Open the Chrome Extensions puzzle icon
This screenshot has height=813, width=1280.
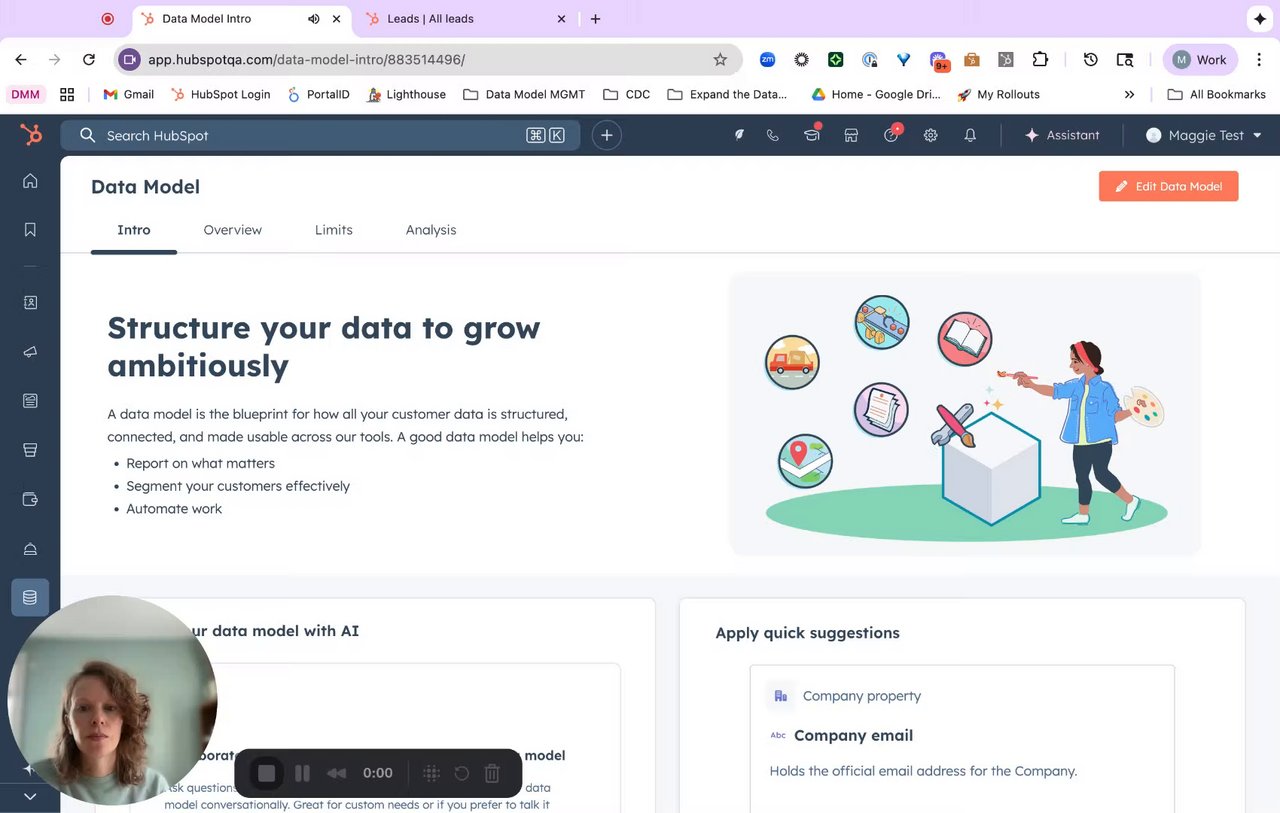1040,59
